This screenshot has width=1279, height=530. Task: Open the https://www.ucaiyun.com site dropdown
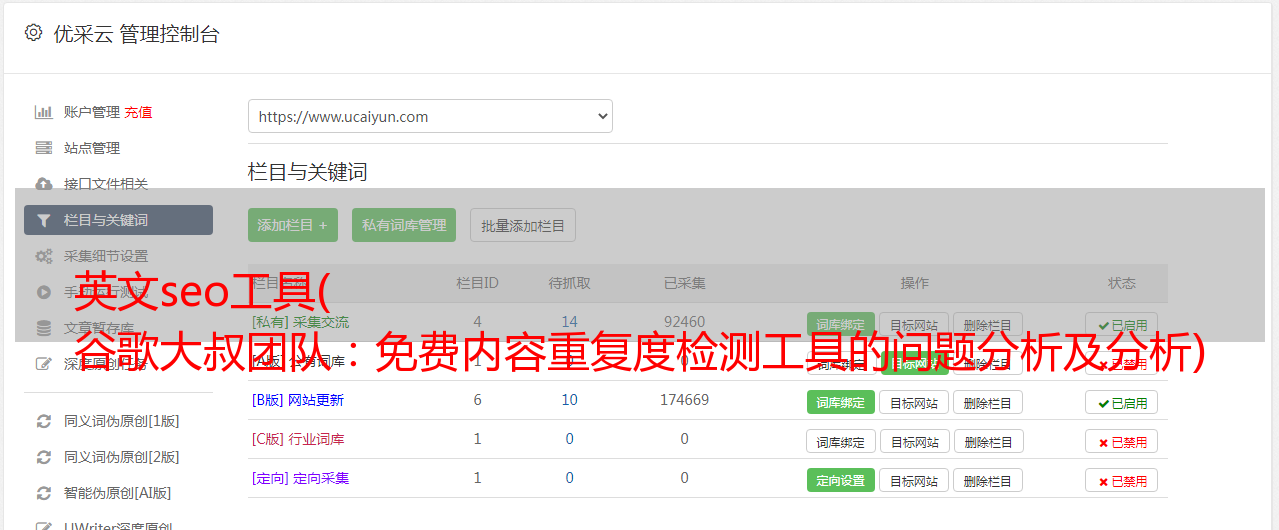pos(430,116)
